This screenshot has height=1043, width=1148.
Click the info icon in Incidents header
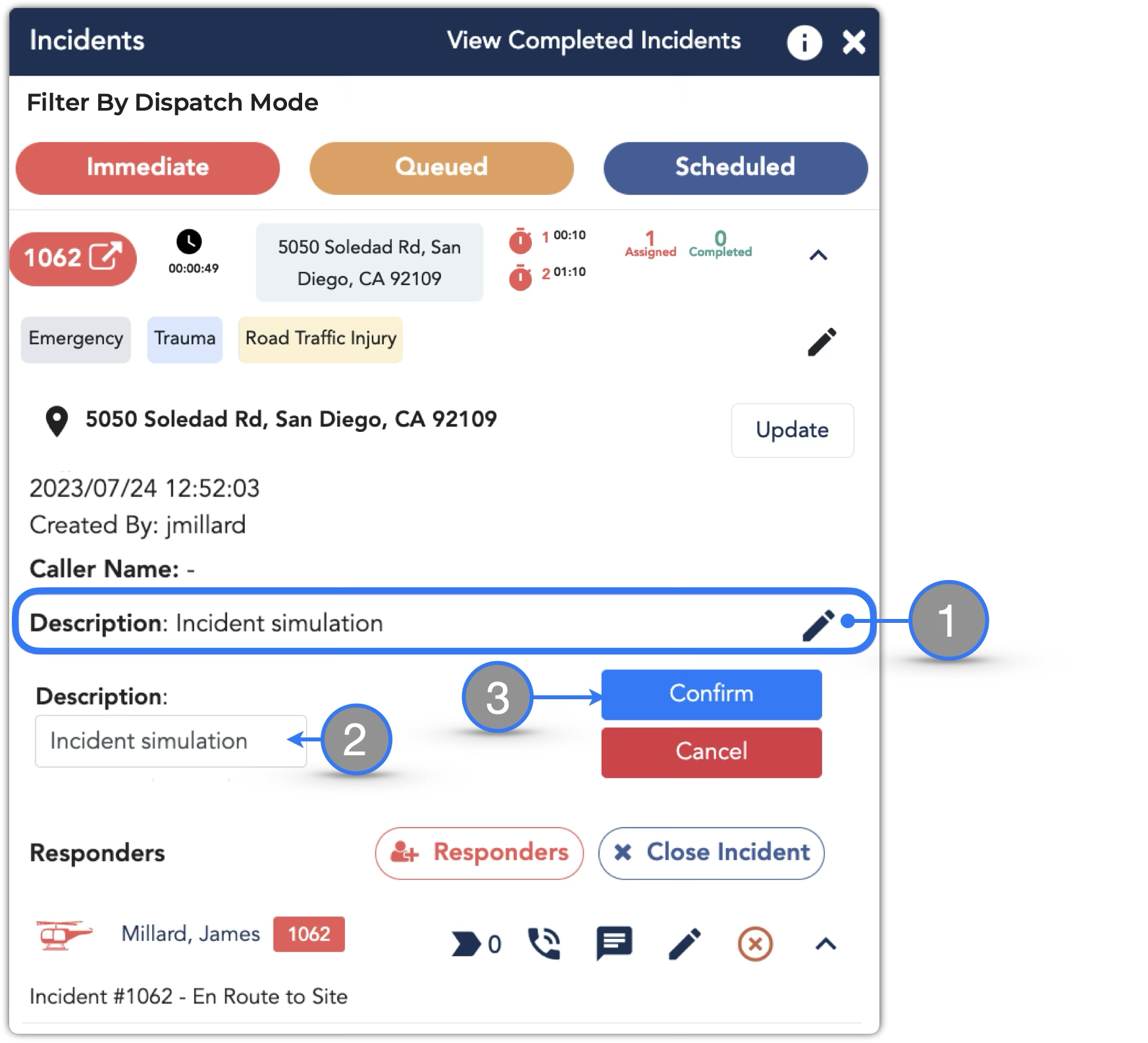click(804, 43)
